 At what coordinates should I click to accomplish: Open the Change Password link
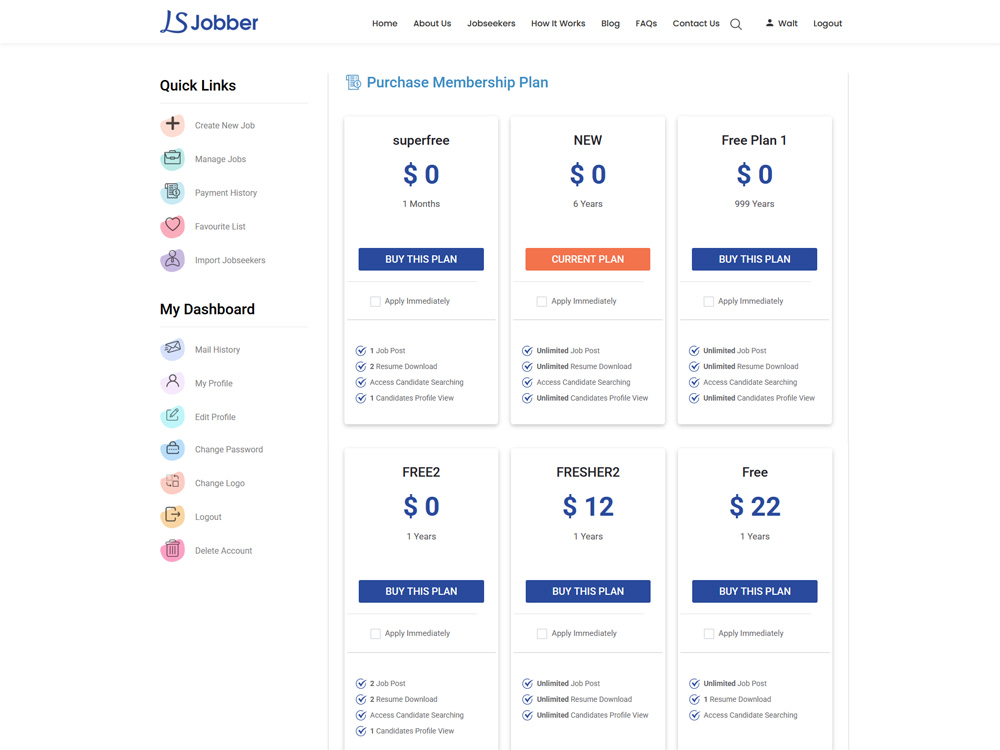(x=228, y=450)
